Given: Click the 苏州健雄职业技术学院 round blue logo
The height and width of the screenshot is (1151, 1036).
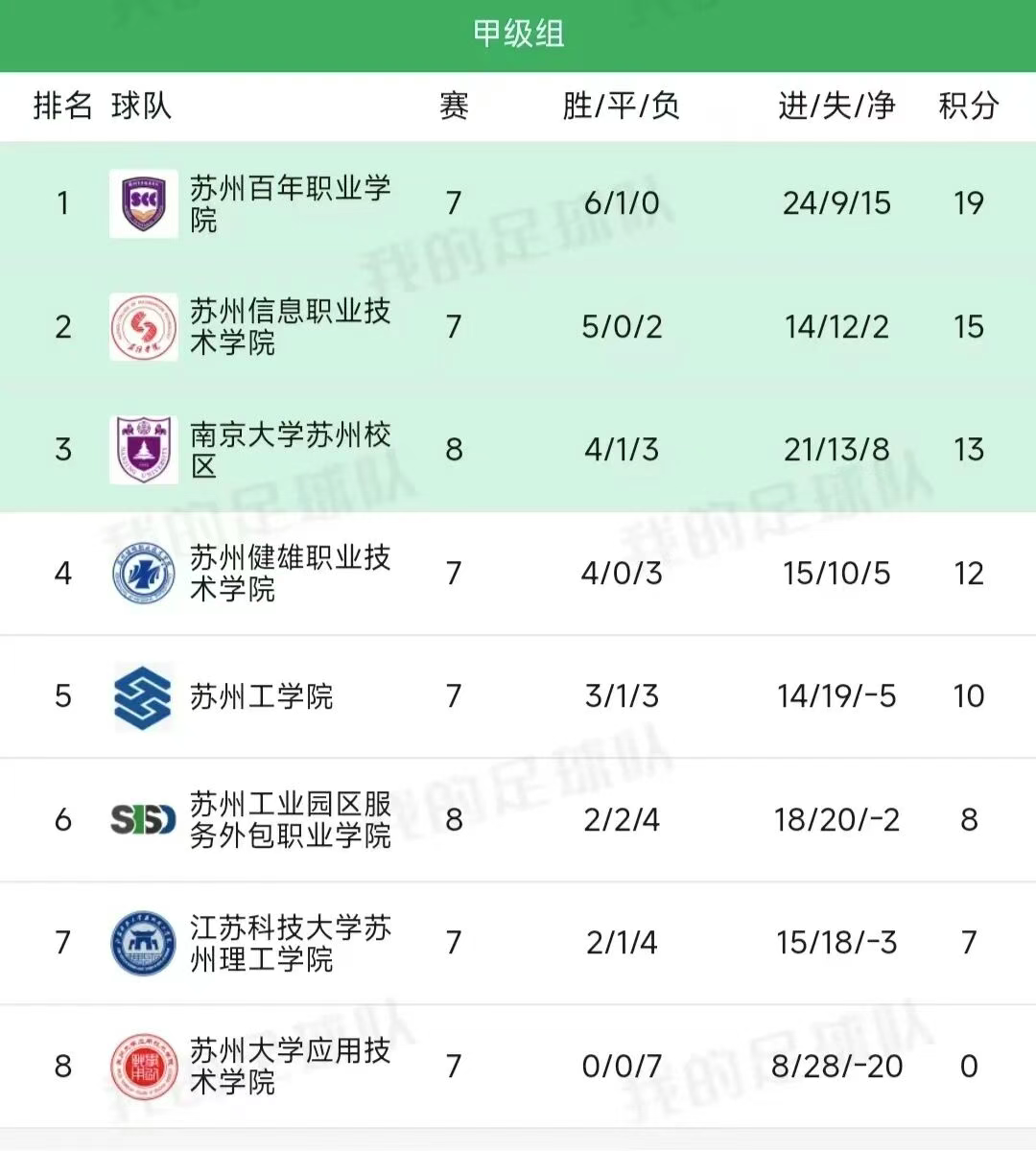Looking at the screenshot, I should [143, 574].
